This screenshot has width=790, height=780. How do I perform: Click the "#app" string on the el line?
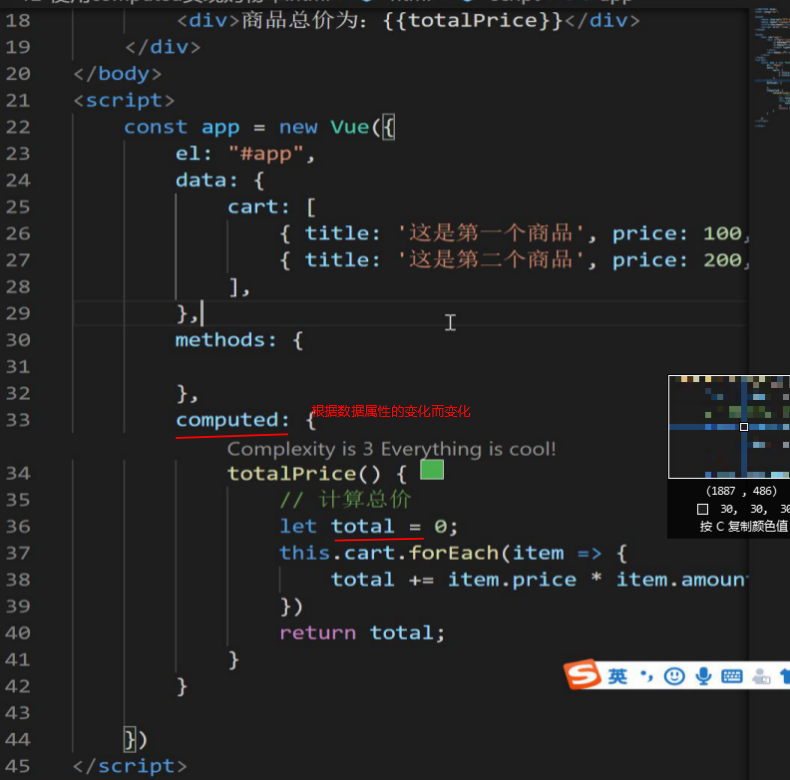tap(266, 153)
